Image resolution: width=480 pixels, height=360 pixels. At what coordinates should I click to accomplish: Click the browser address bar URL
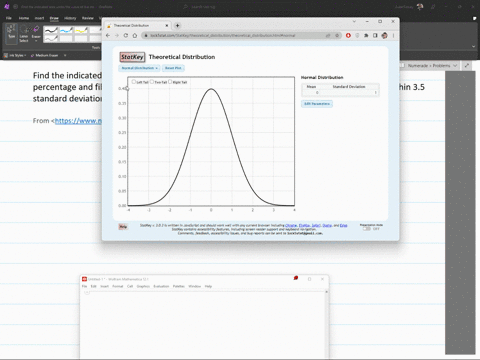point(222,35)
